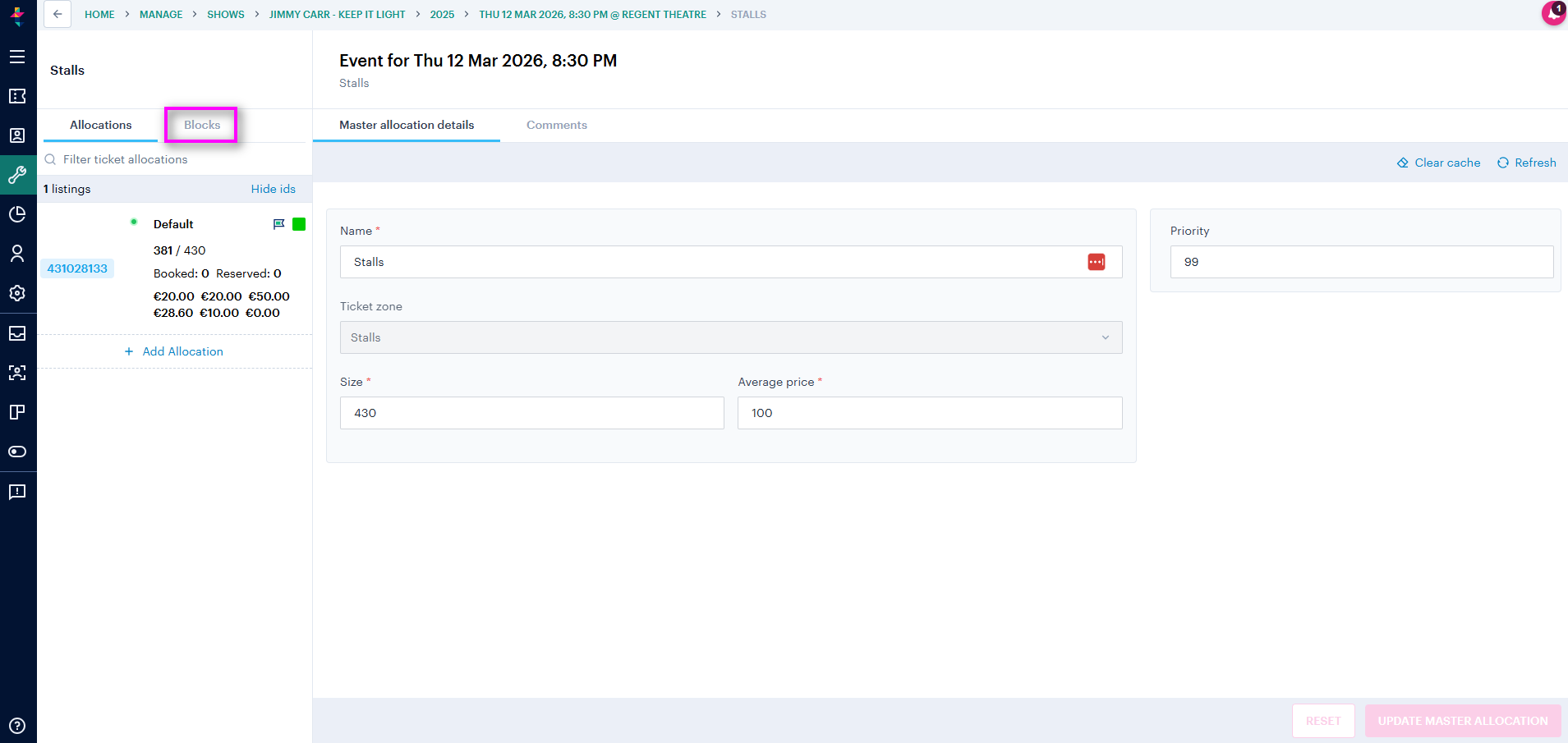Open the board layout icon in the sidebar
The image size is (1568, 743).
17,412
